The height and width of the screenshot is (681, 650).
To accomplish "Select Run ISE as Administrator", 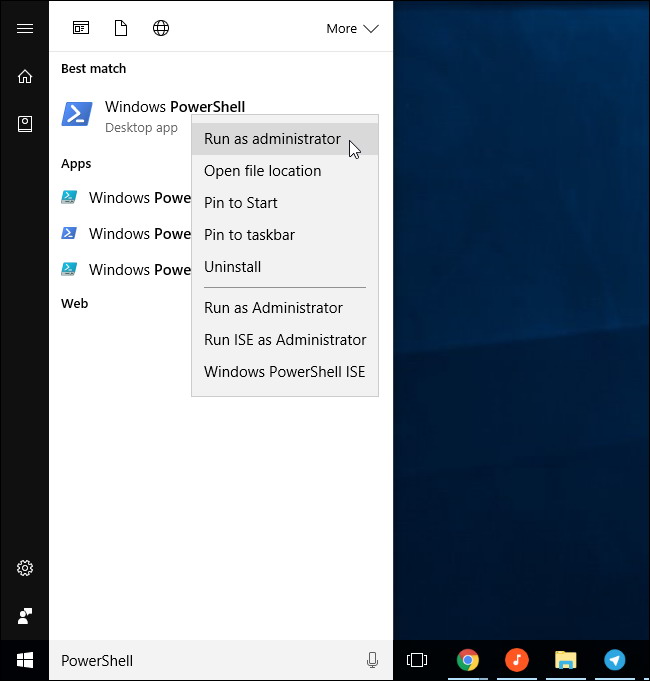I will [285, 340].
